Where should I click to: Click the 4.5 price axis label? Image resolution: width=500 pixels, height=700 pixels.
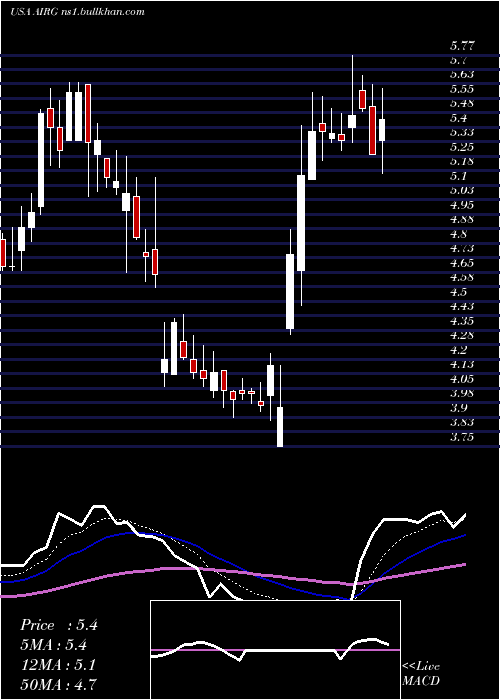coord(458,292)
